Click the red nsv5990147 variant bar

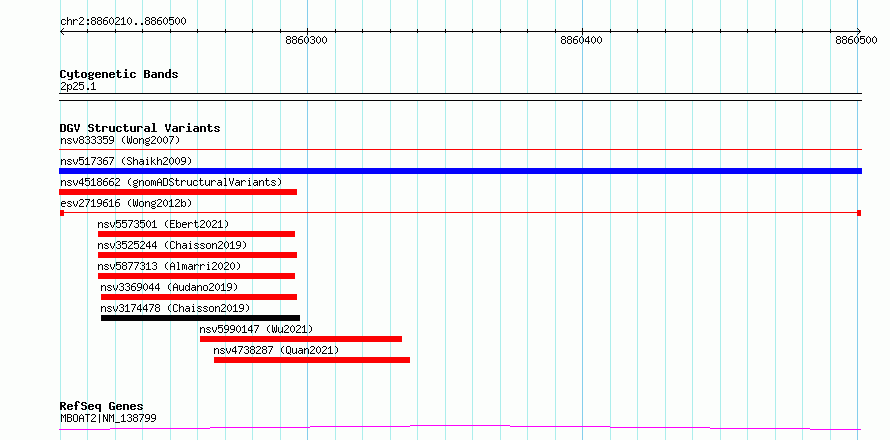pyautogui.click(x=301, y=339)
